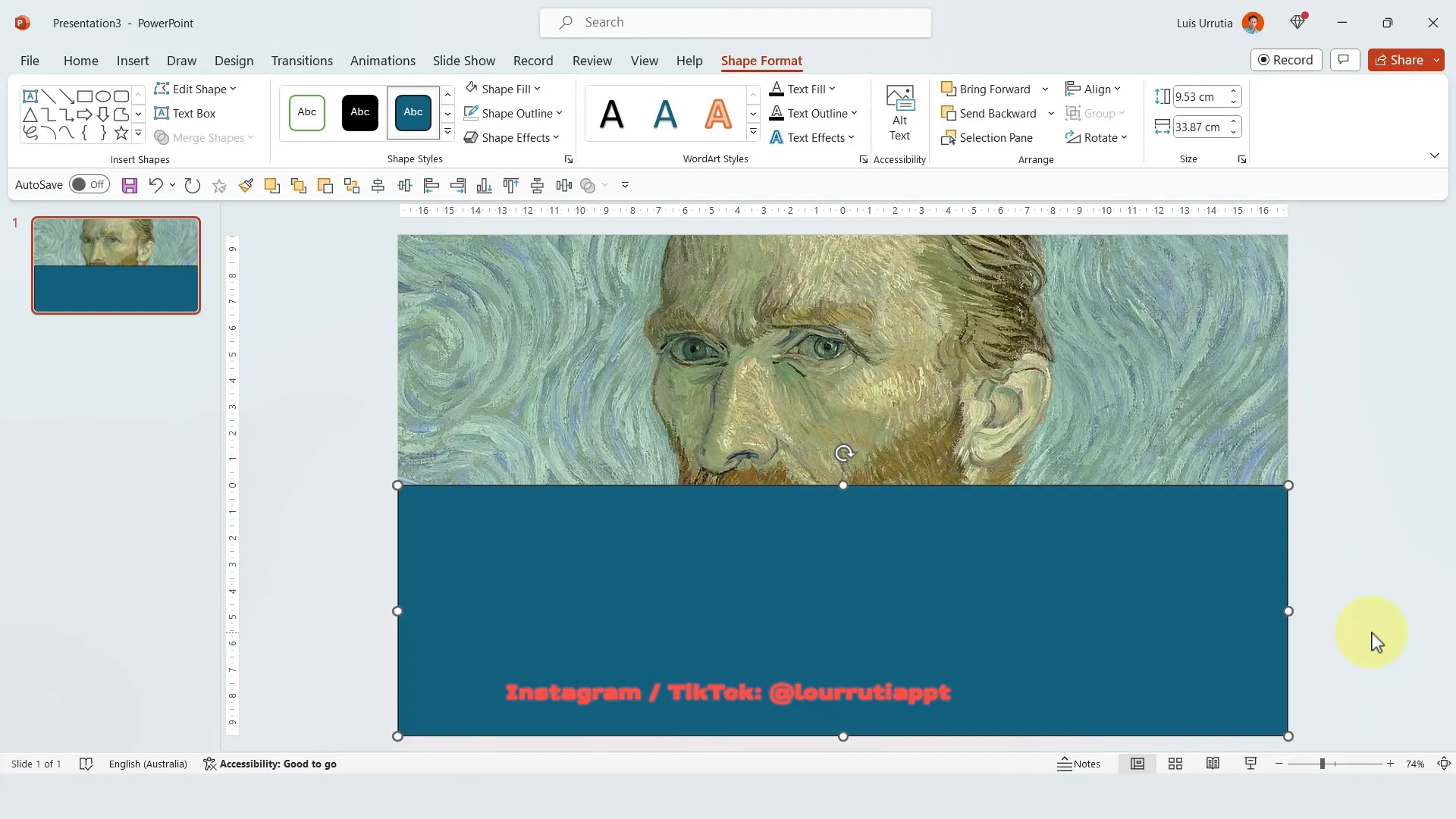Screen dimensions: 1456x819
Task: Switch to the Animations tab
Action: click(x=383, y=61)
